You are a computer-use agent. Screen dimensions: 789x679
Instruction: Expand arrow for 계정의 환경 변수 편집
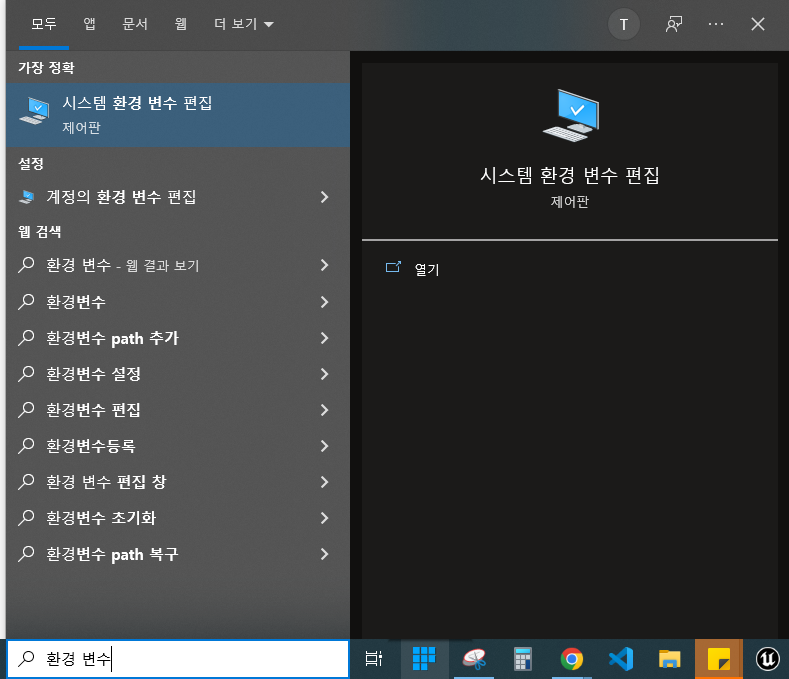tap(325, 197)
